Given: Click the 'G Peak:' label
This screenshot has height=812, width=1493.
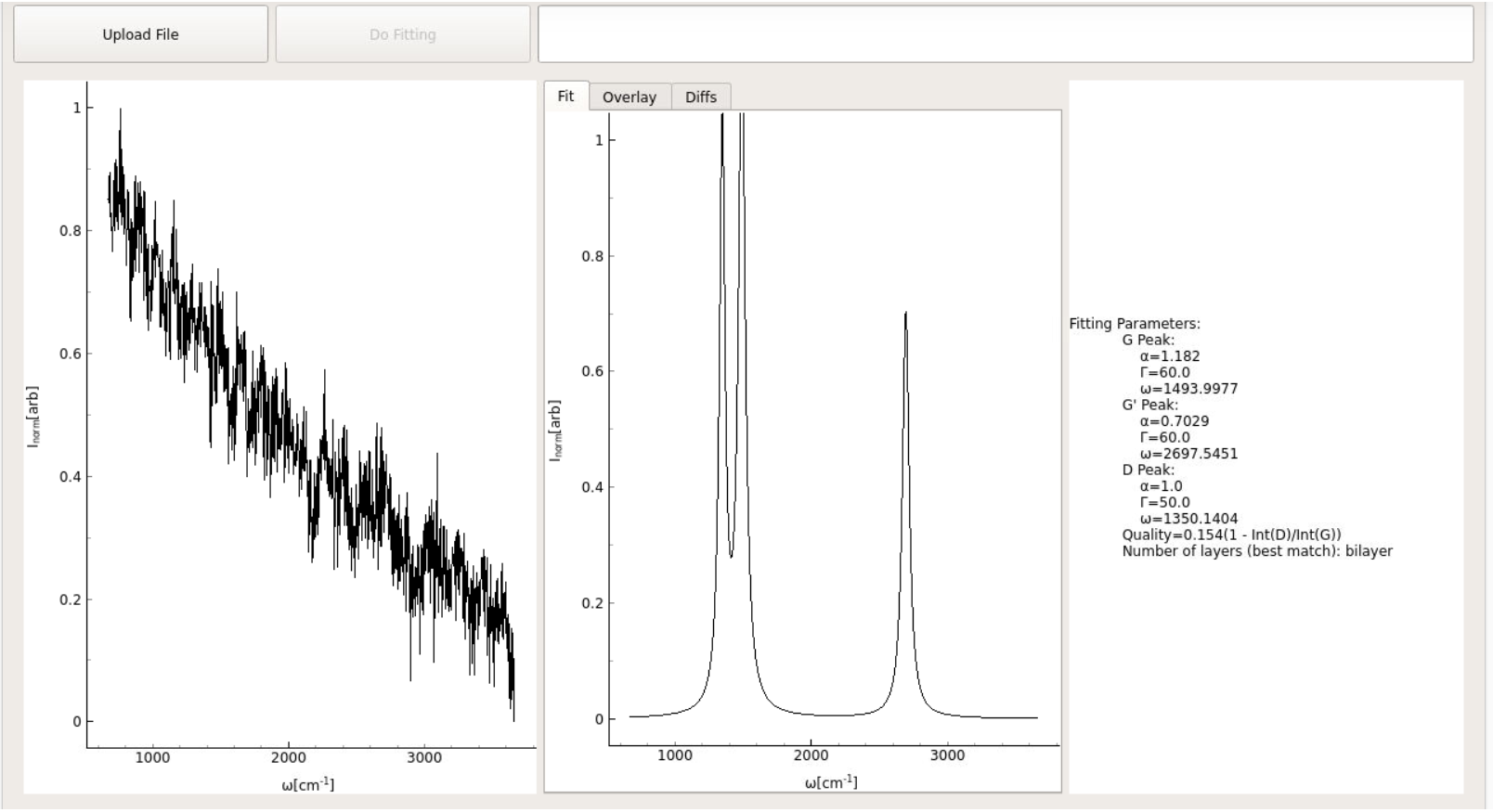Looking at the screenshot, I should [x=1148, y=340].
